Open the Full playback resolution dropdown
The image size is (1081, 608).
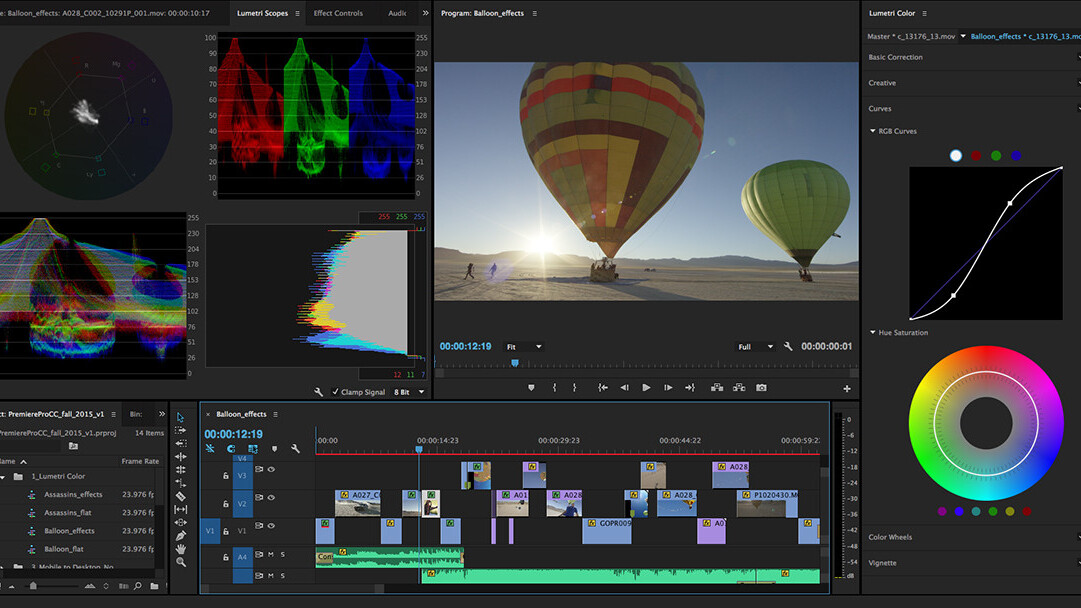(755, 346)
